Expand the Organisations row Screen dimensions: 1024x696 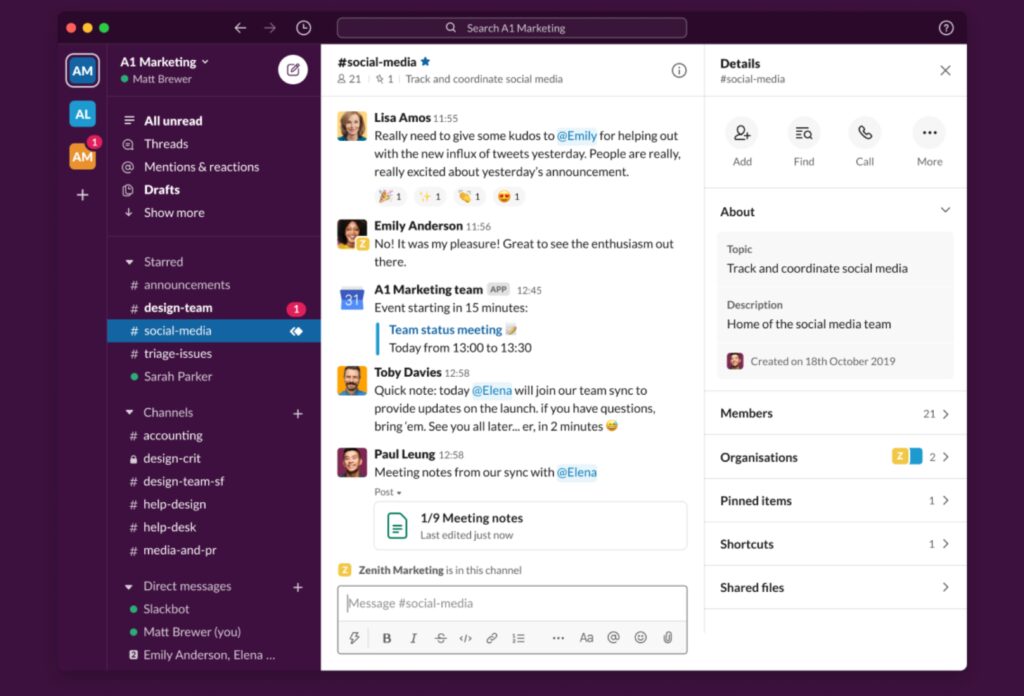(835, 457)
